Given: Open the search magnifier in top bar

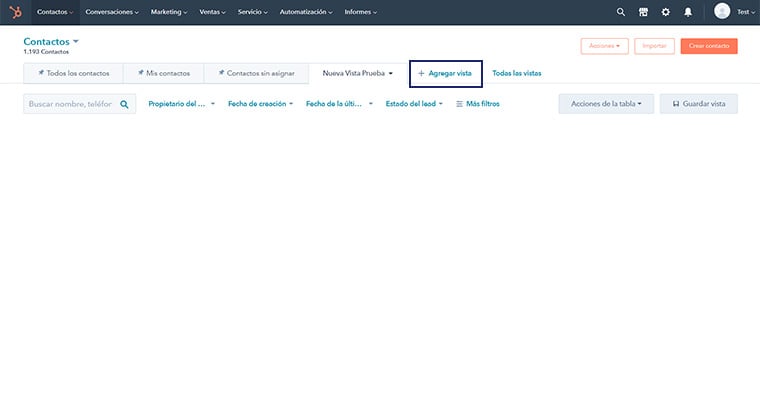Looking at the screenshot, I should click(620, 12).
